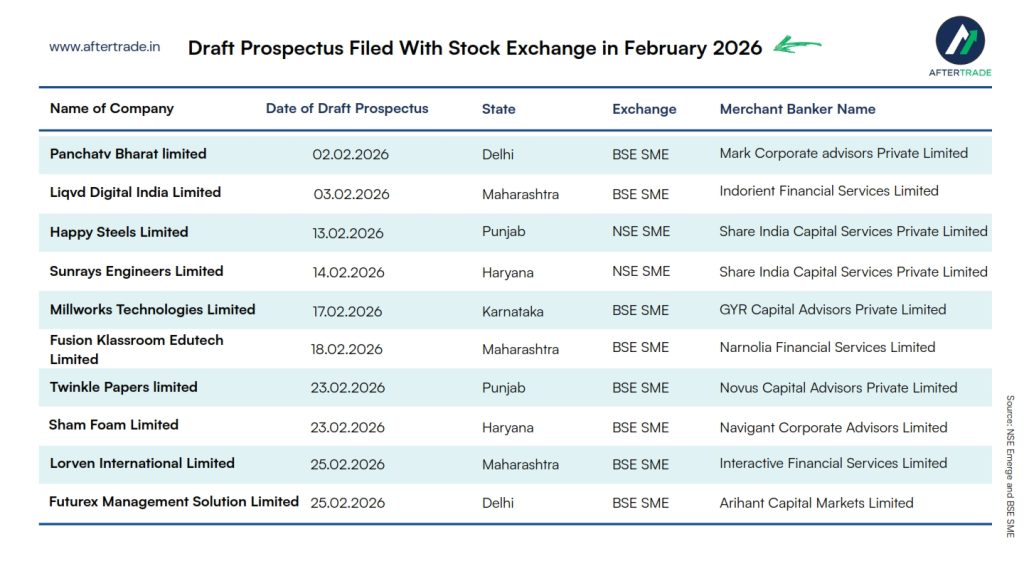Click the page title heading text
Viewport: 1024px width, 576px height.
tap(475, 48)
